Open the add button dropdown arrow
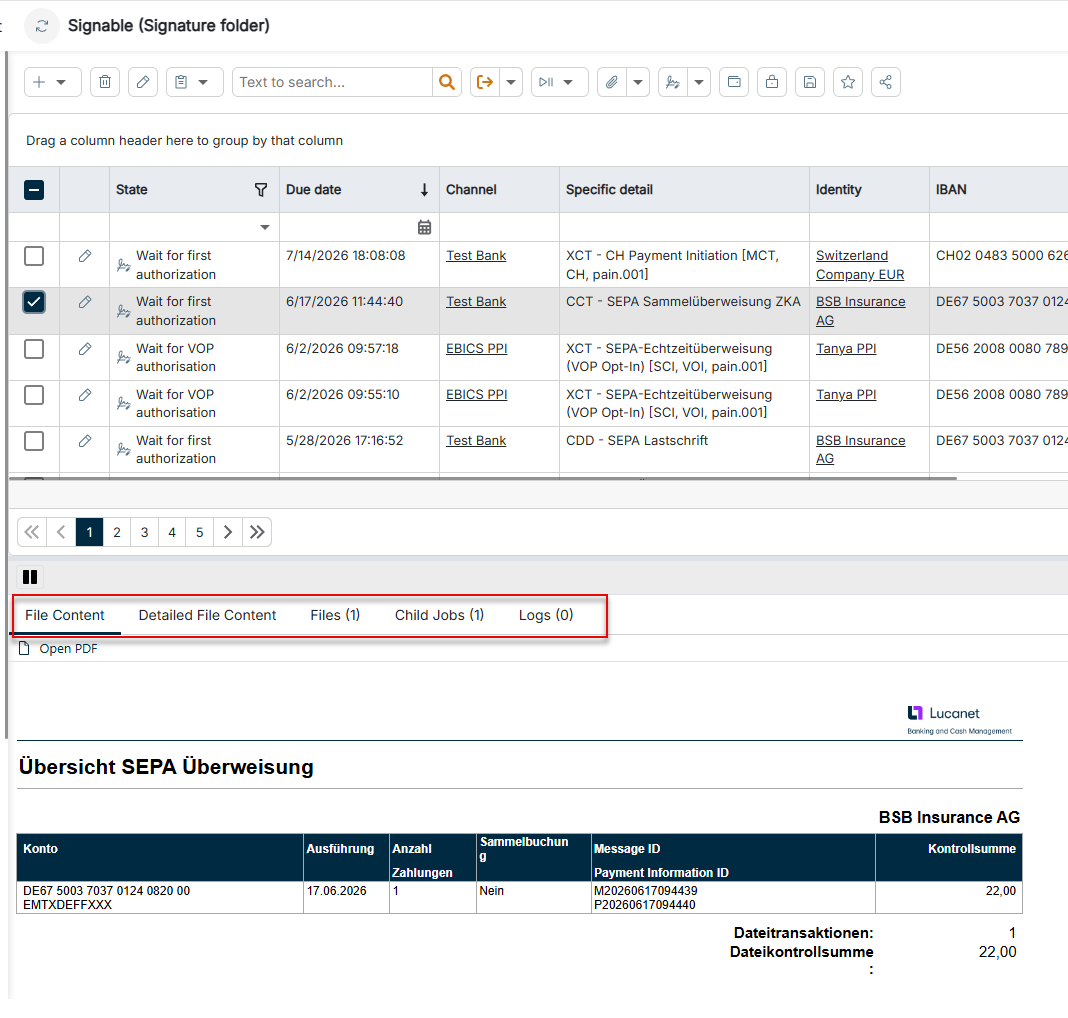The image size is (1068, 1018). [x=61, y=82]
